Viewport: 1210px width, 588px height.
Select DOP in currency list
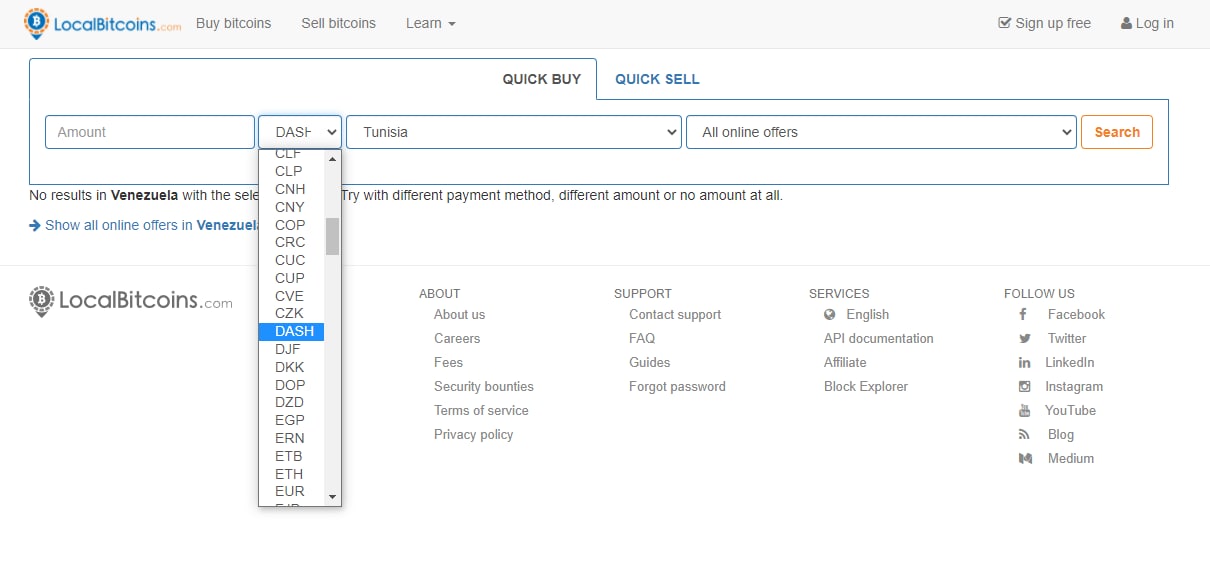coord(291,385)
